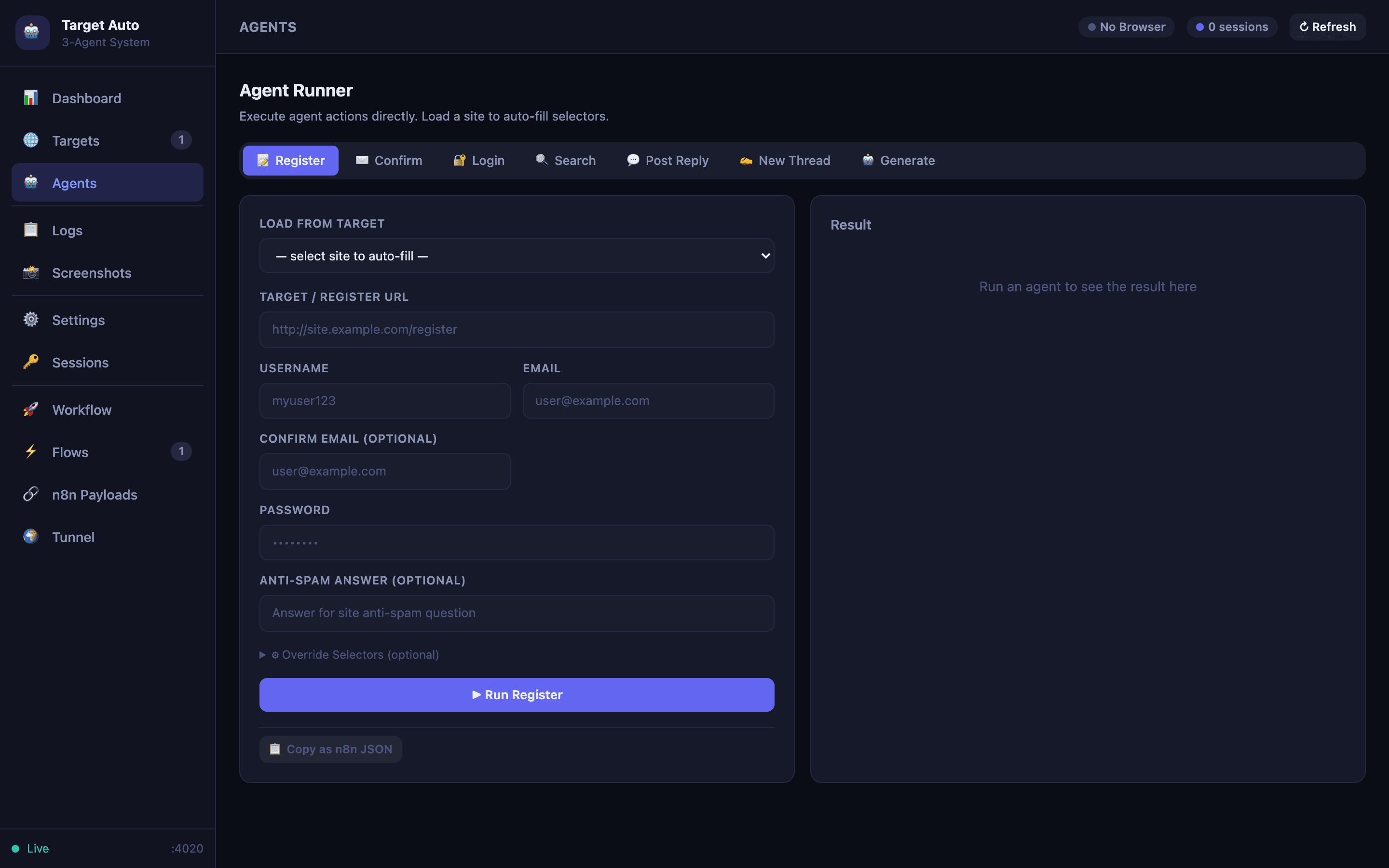This screenshot has width=1389, height=868.
Task: Click the Logs clipboard icon
Action: 31,230
